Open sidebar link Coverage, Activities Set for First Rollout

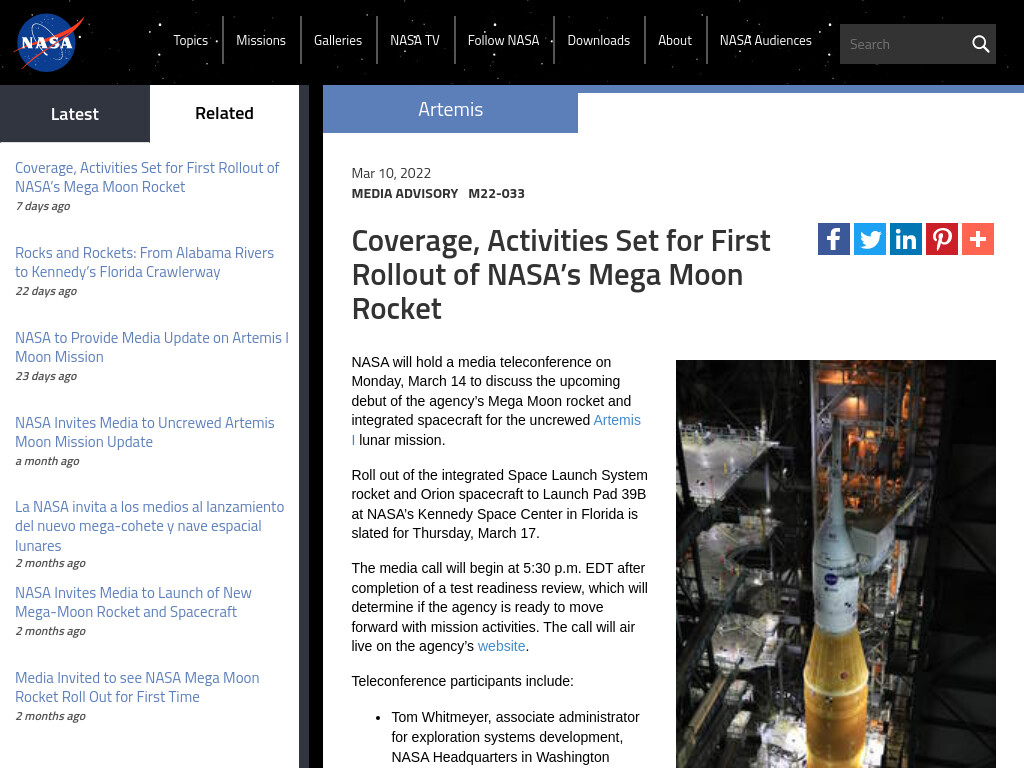147,177
